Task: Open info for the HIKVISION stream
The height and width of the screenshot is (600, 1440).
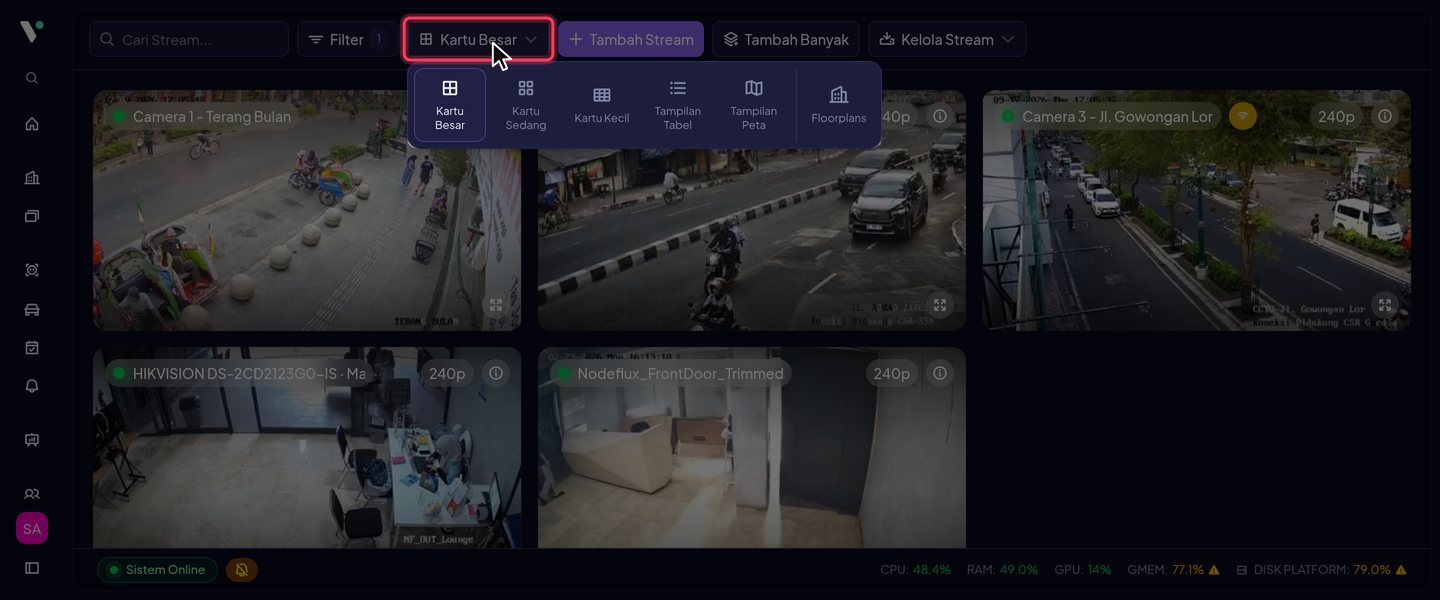Action: point(496,373)
